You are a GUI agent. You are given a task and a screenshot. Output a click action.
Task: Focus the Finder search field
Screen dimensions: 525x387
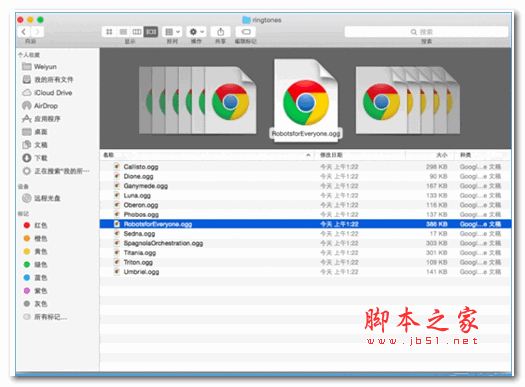426,32
